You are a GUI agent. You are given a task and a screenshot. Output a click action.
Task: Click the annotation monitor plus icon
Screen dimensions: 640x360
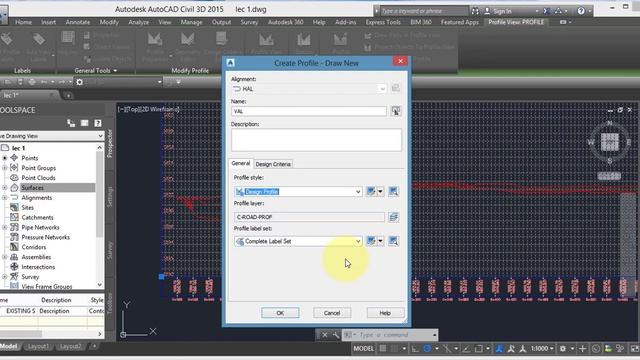tap(582, 349)
